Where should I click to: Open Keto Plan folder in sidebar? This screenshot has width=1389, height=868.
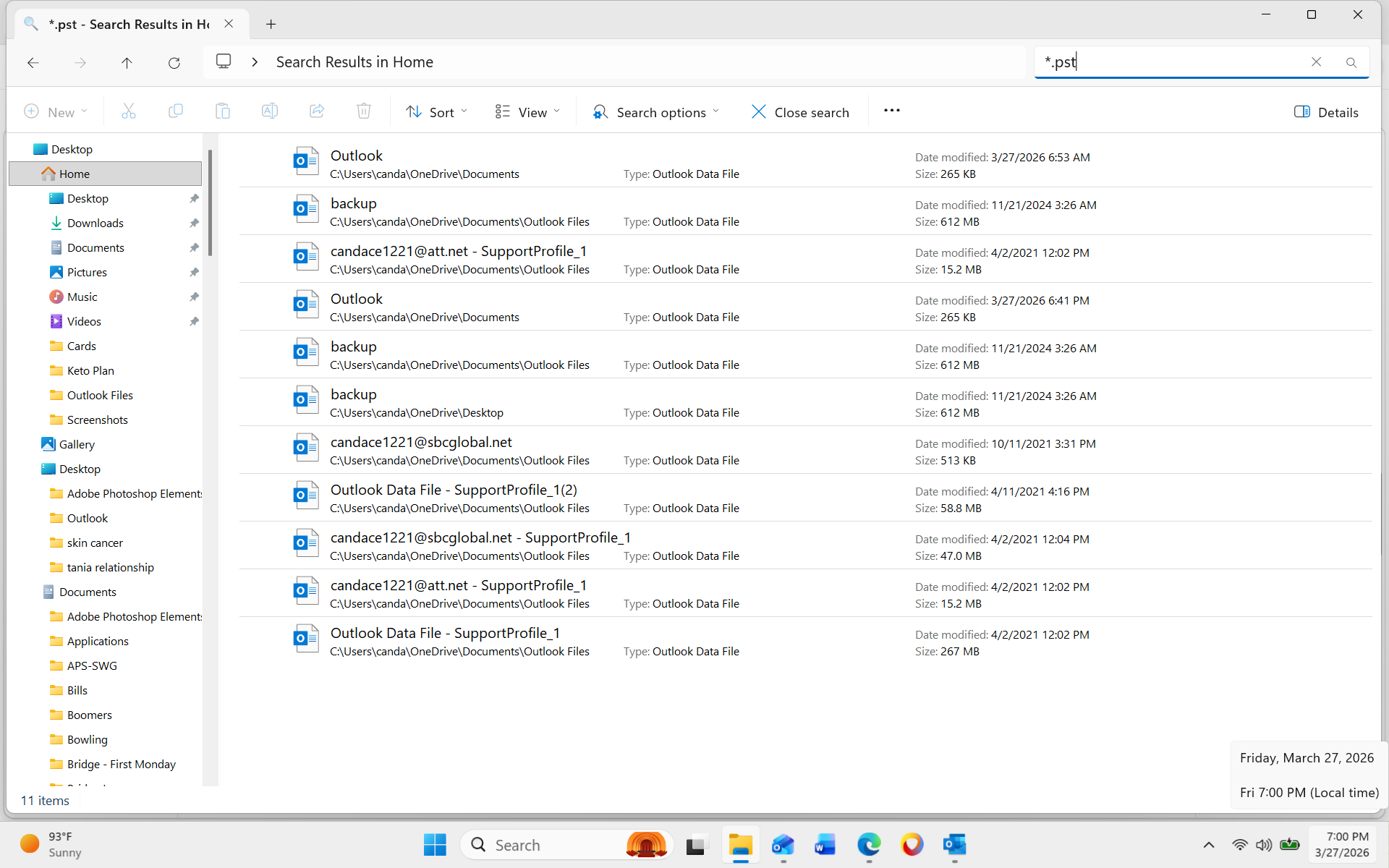[x=90, y=370]
